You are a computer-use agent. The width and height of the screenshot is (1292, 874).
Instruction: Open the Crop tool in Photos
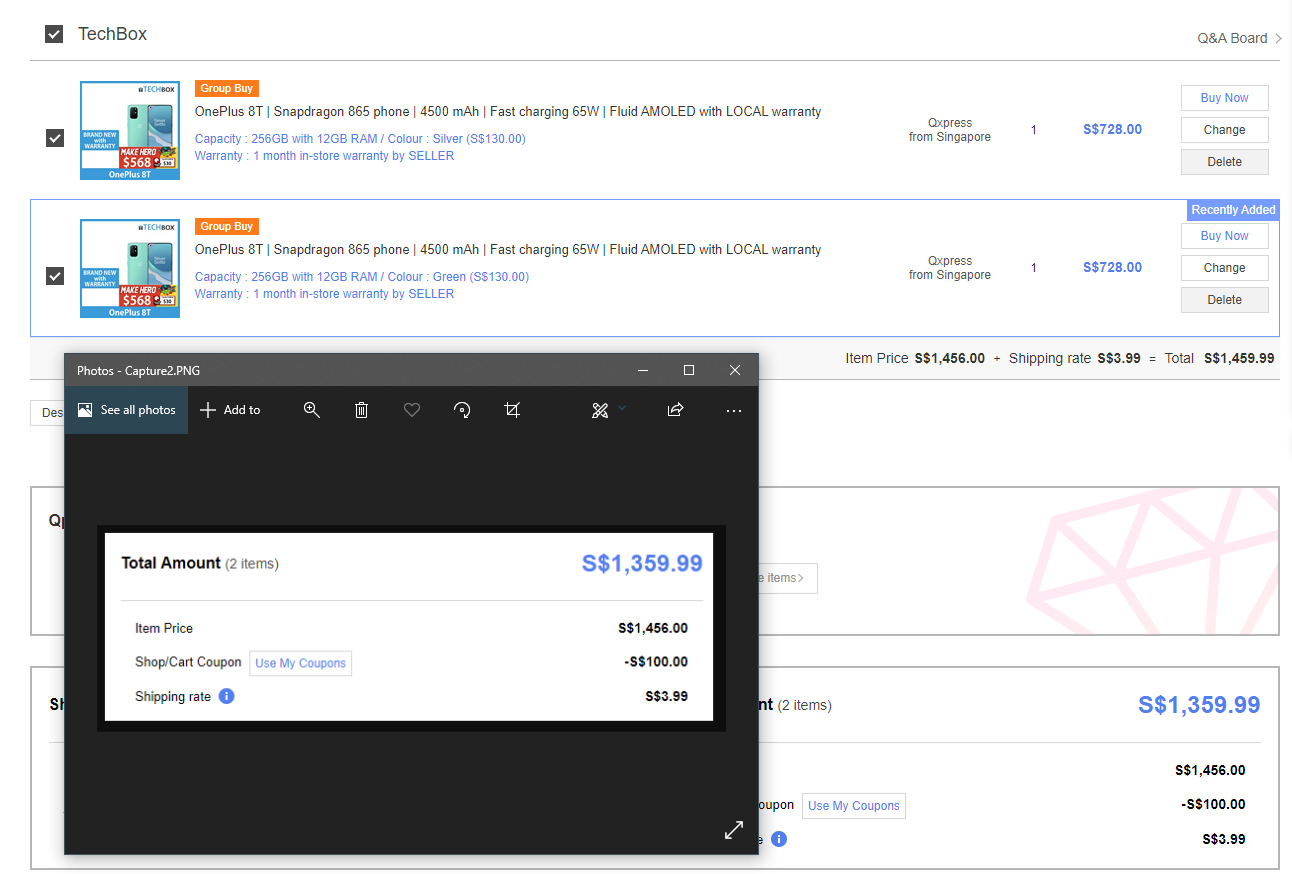(512, 410)
